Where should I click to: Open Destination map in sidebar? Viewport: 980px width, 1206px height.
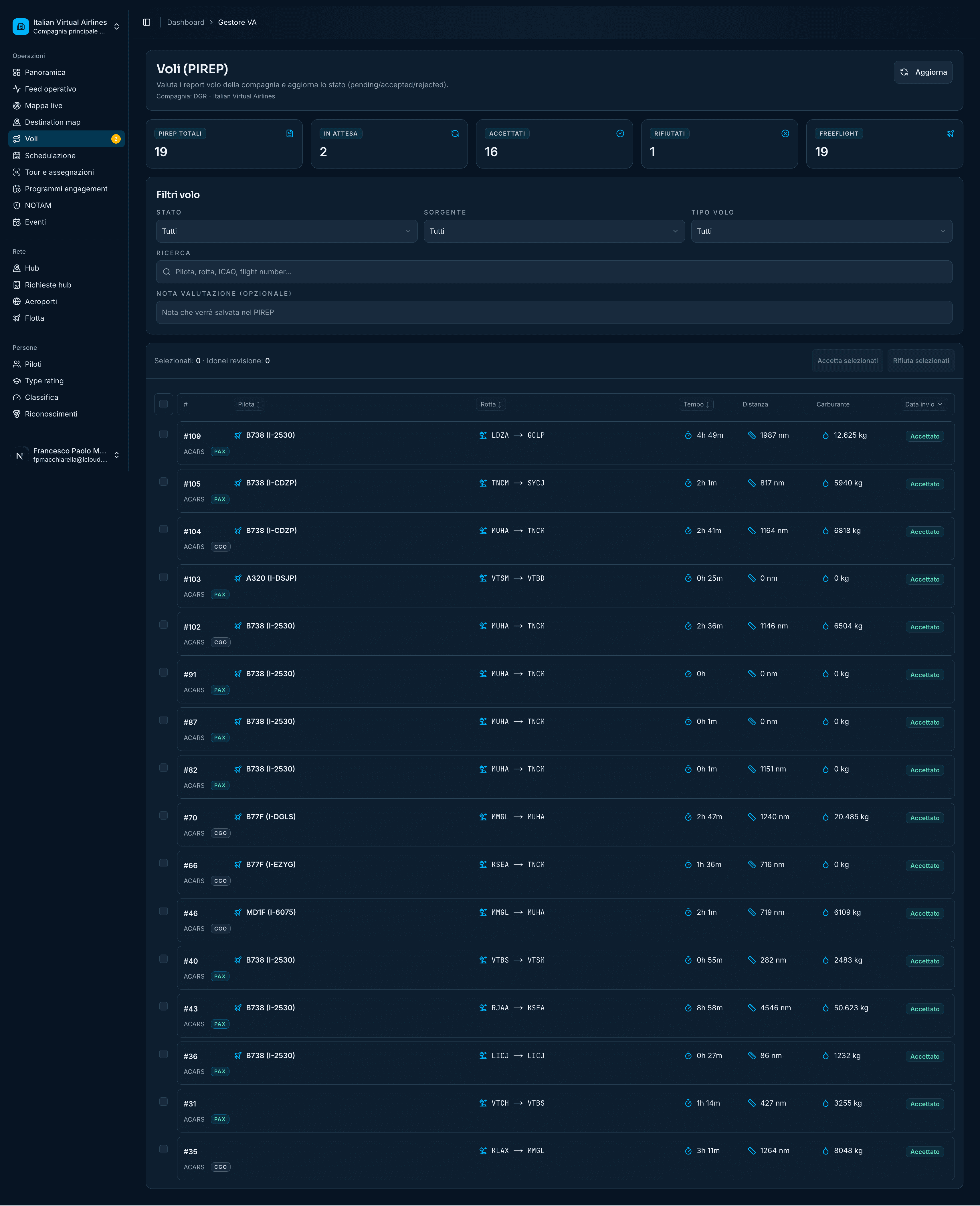pos(66,122)
